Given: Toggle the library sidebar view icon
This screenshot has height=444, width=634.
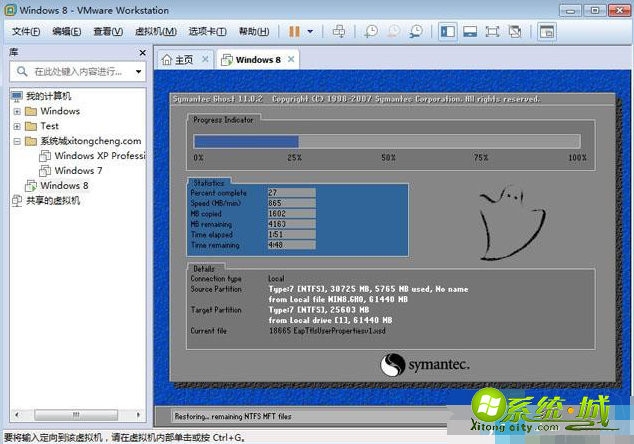Looking at the screenshot, I should click(448, 32).
